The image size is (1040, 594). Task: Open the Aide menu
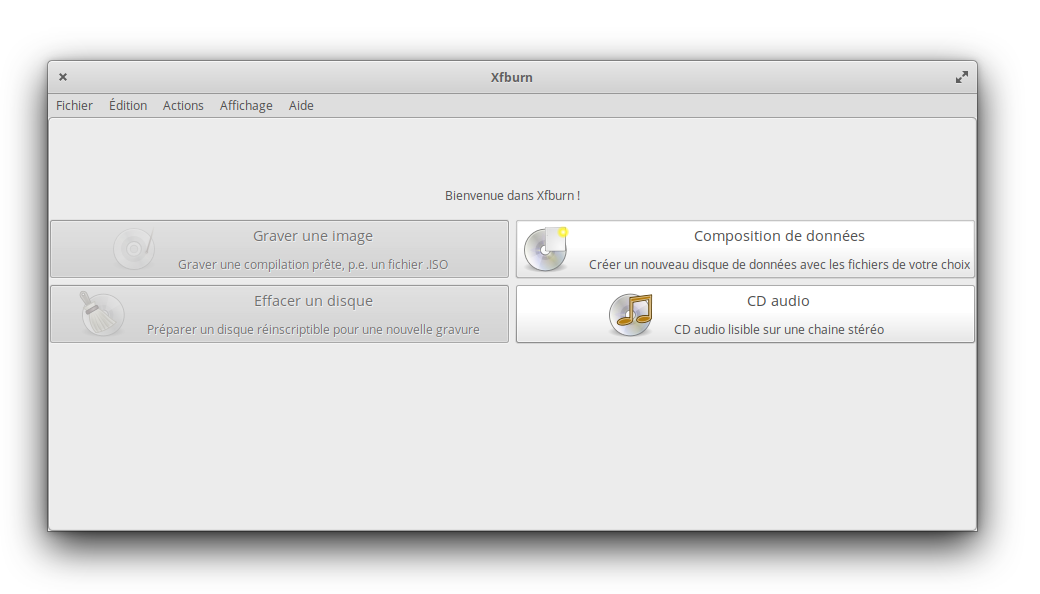click(301, 105)
